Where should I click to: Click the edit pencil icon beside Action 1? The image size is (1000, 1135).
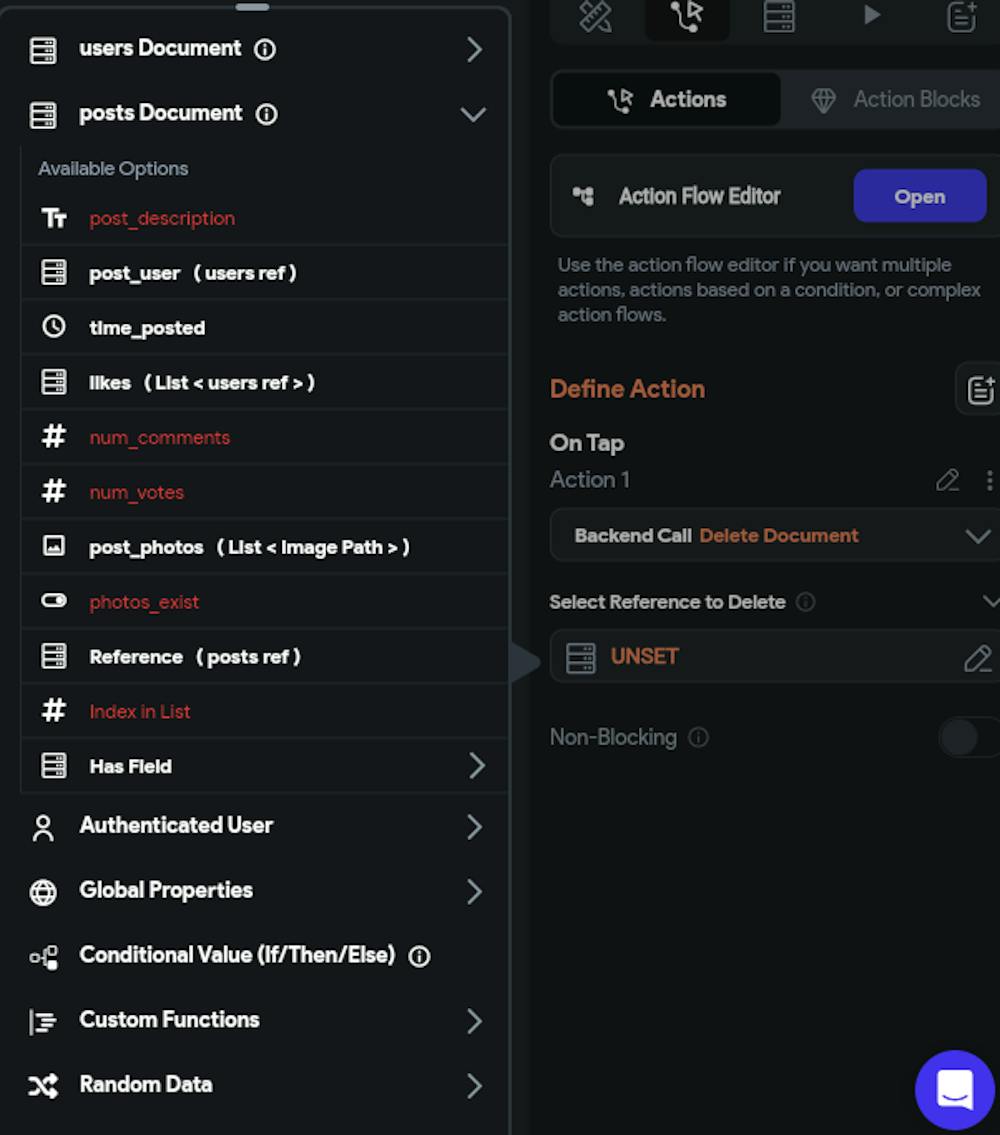pyautogui.click(x=948, y=480)
